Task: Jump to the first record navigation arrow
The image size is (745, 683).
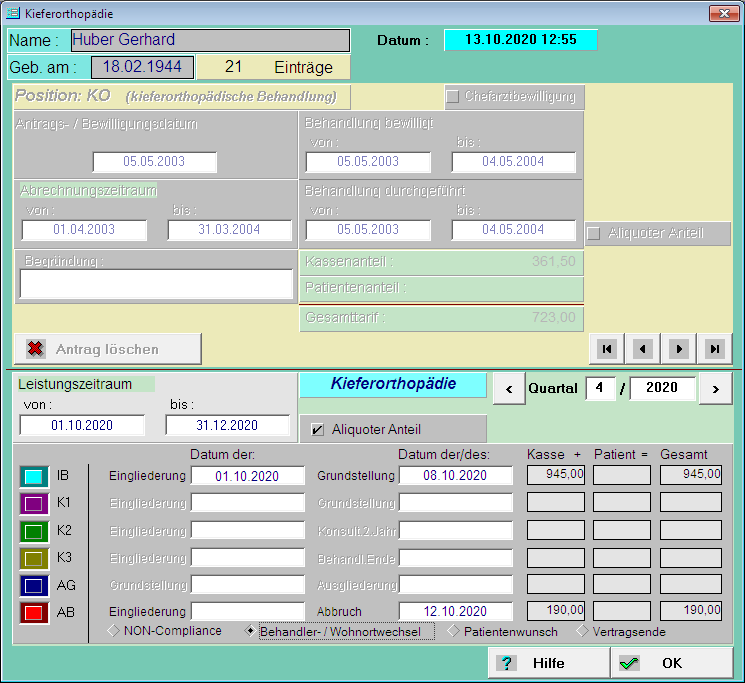Action: pyautogui.click(x=606, y=348)
